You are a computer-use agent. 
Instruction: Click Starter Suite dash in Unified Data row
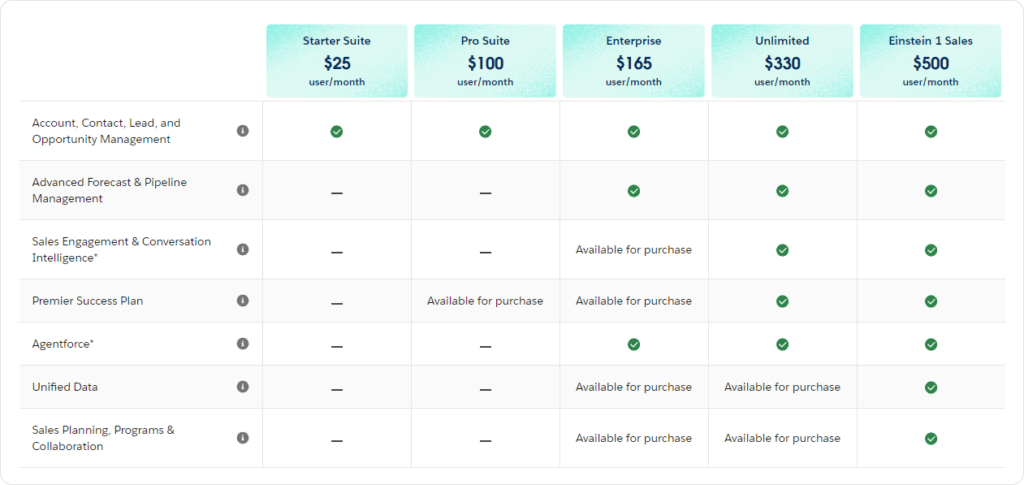336,390
